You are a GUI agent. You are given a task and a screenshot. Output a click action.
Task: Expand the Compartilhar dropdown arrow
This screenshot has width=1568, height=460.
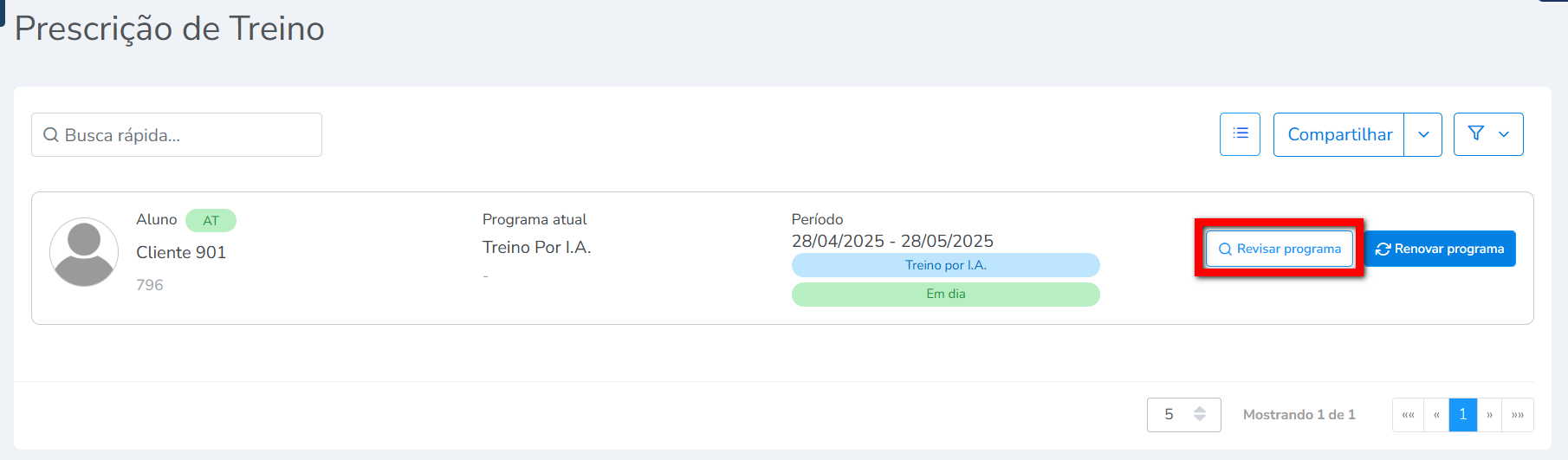[1423, 134]
